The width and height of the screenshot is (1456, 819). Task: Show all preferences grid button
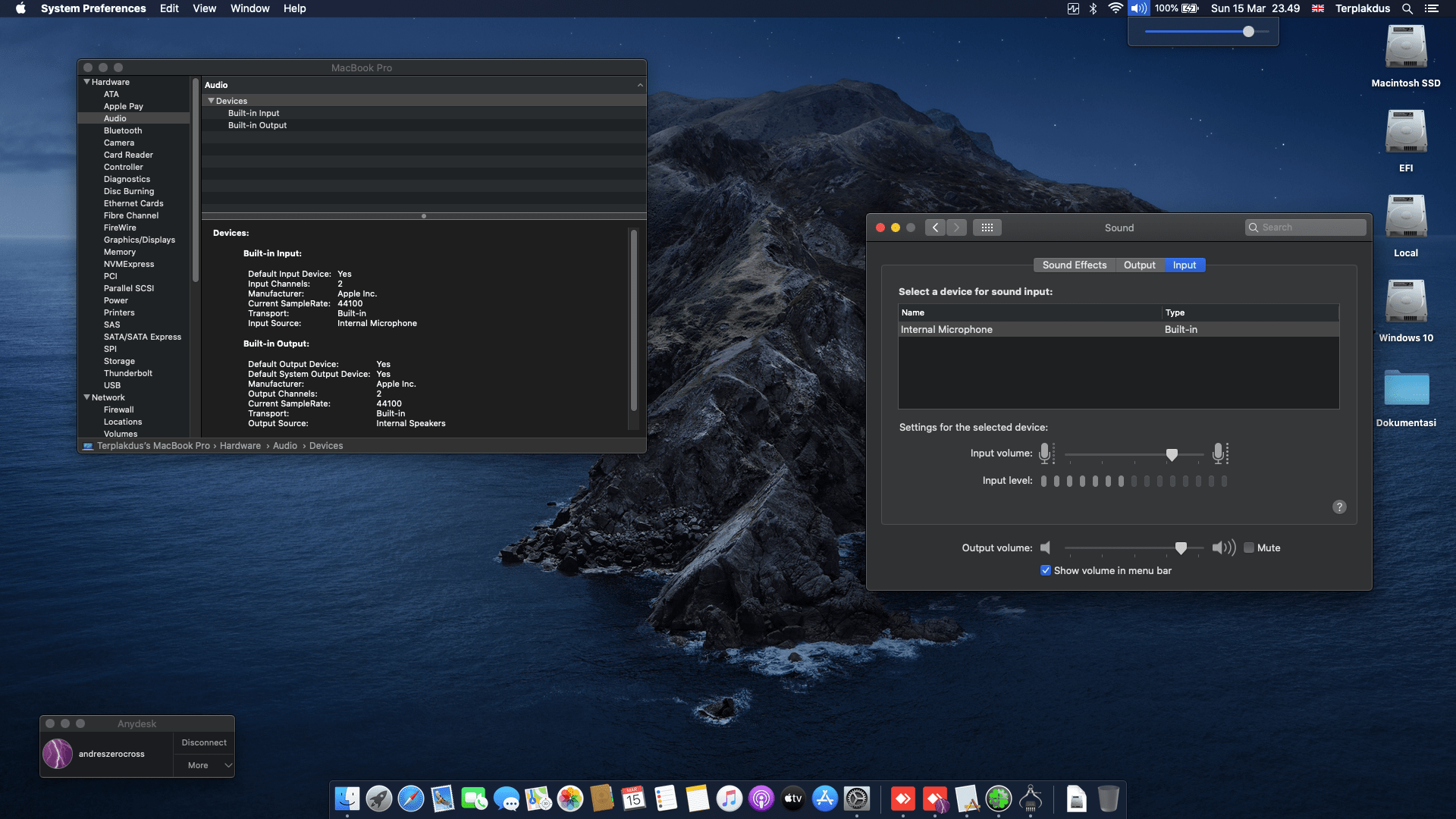click(987, 227)
